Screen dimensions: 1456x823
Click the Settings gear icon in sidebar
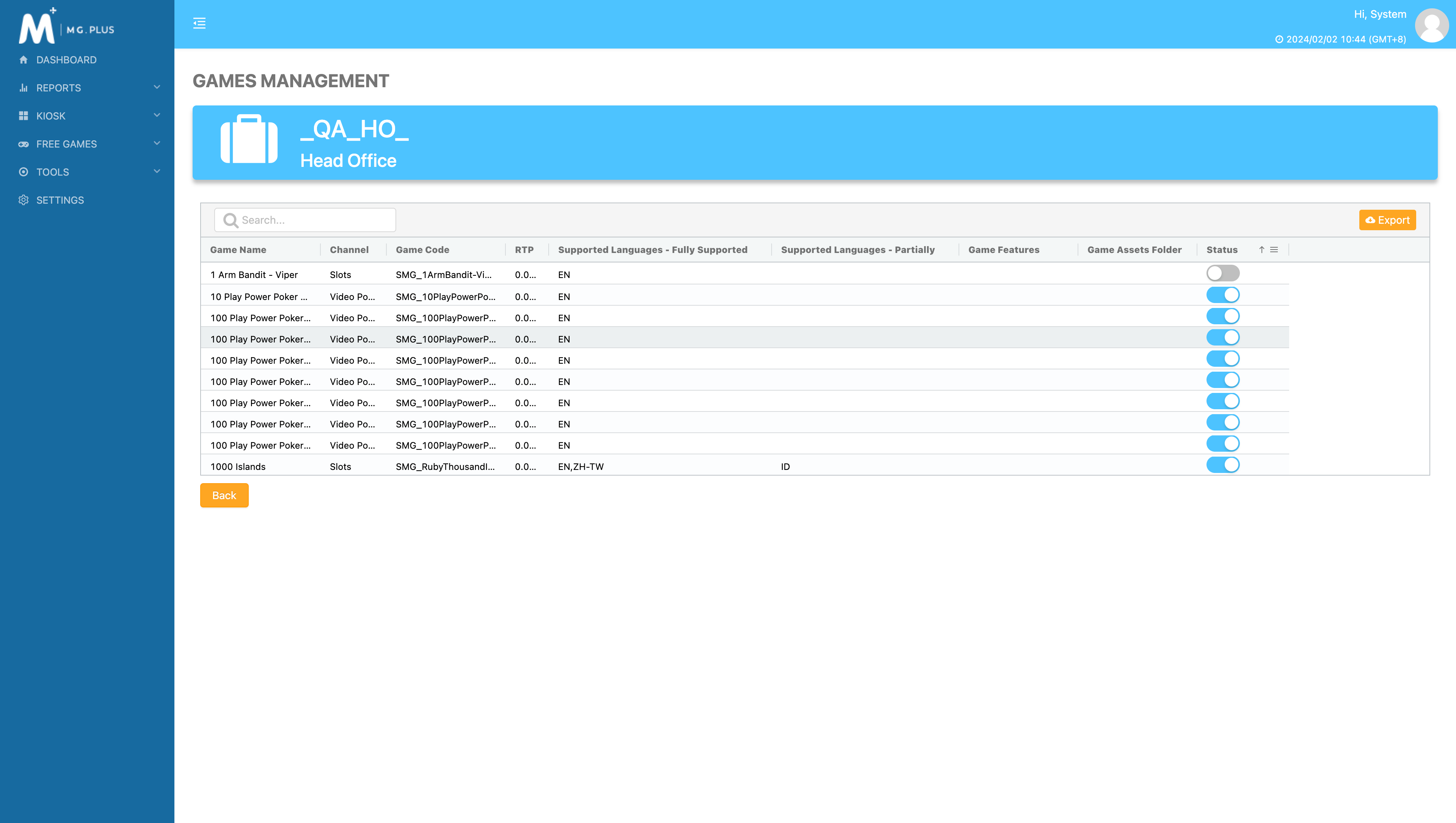tap(23, 200)
